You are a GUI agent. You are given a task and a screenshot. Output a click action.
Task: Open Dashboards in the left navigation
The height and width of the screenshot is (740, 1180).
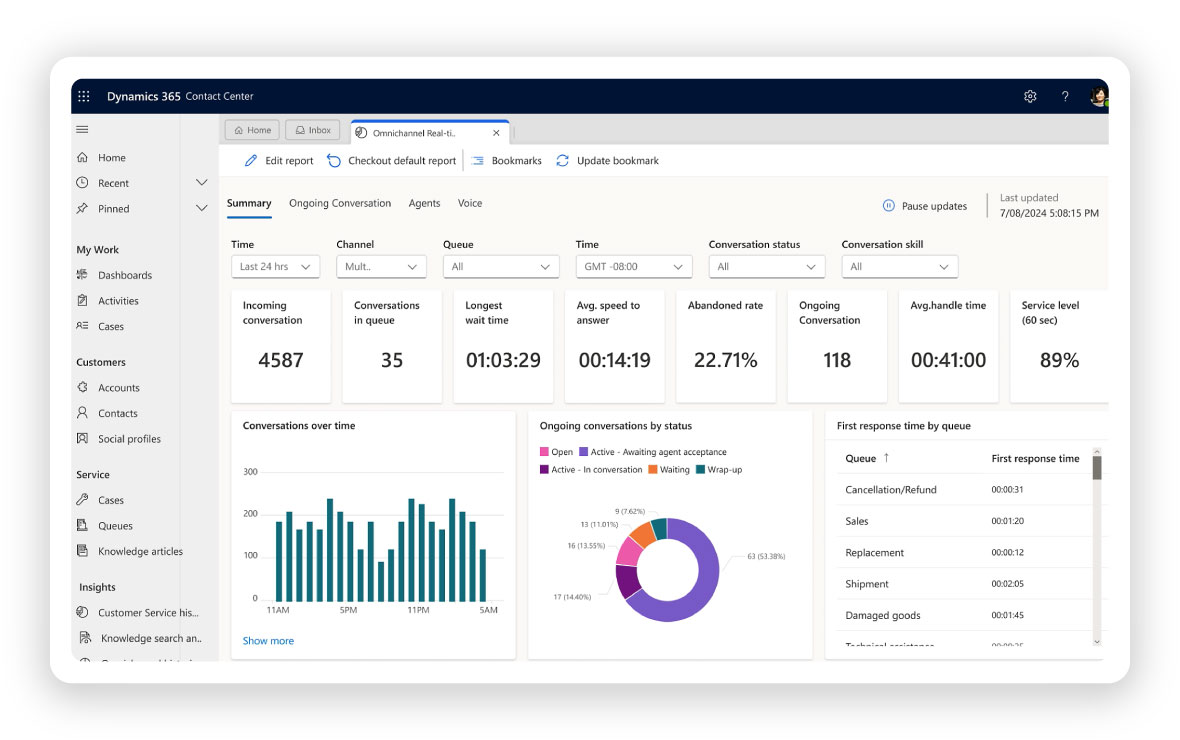pos(125,275)
